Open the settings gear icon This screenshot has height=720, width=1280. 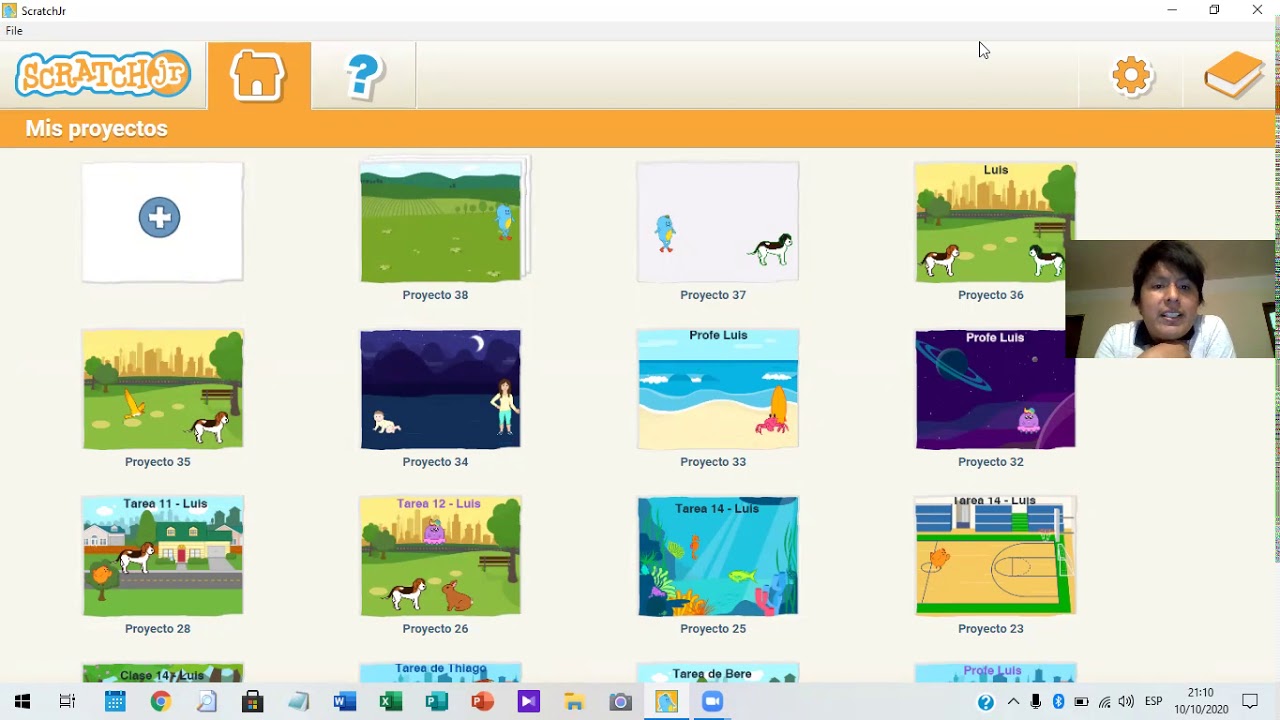1131,75
